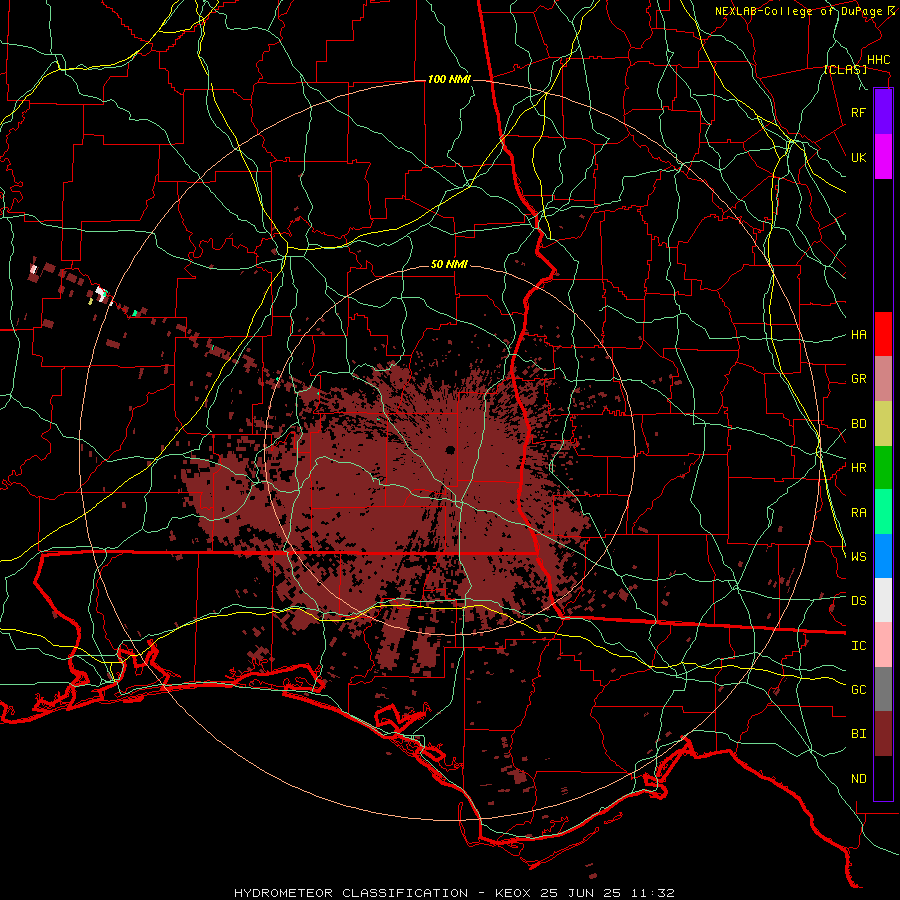Click the HA red legend swatch
900x900 pixels.
click(883, 334)
